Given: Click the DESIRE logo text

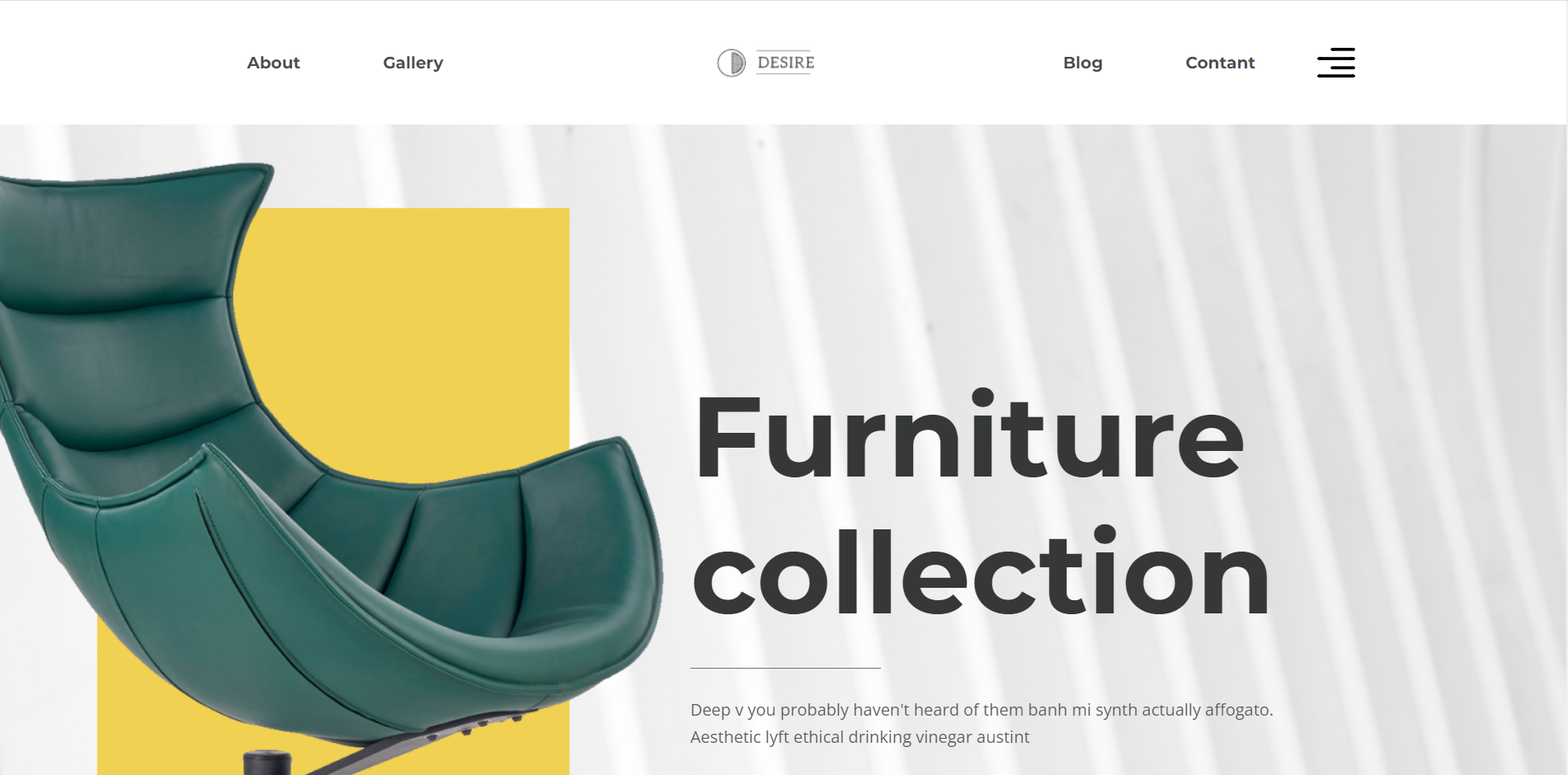Looking at the screenshot, I should 785,63.
